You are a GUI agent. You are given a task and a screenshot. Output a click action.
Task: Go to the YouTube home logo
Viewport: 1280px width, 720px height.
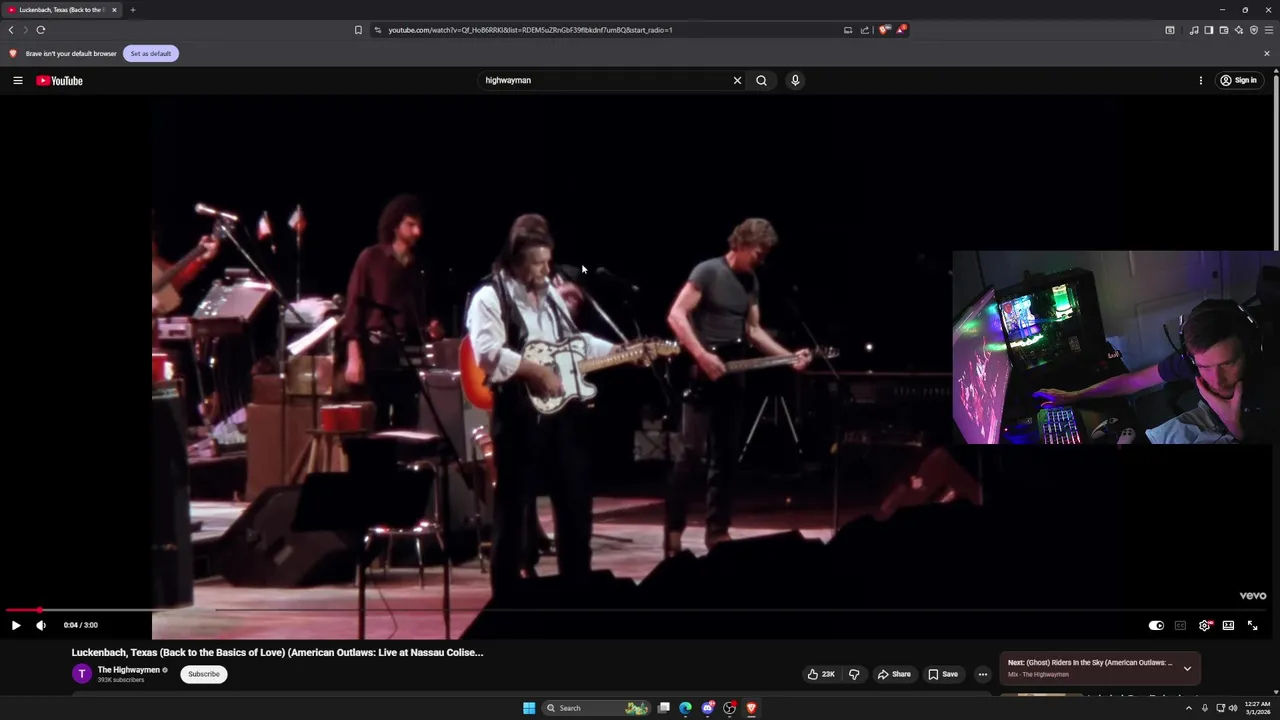60,81
